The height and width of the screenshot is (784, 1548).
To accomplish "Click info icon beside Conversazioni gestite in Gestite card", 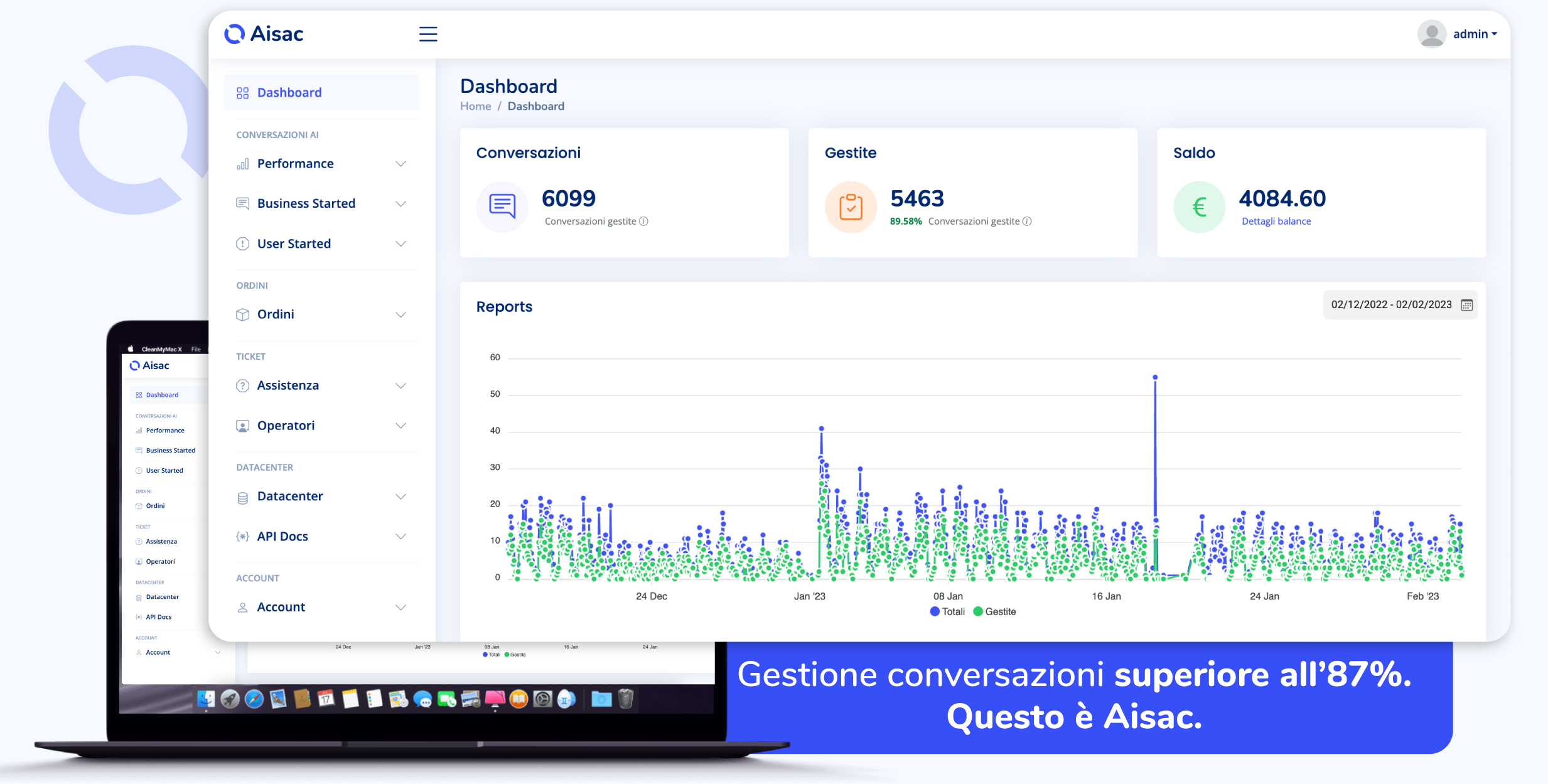I will [x=1027, y=222].
